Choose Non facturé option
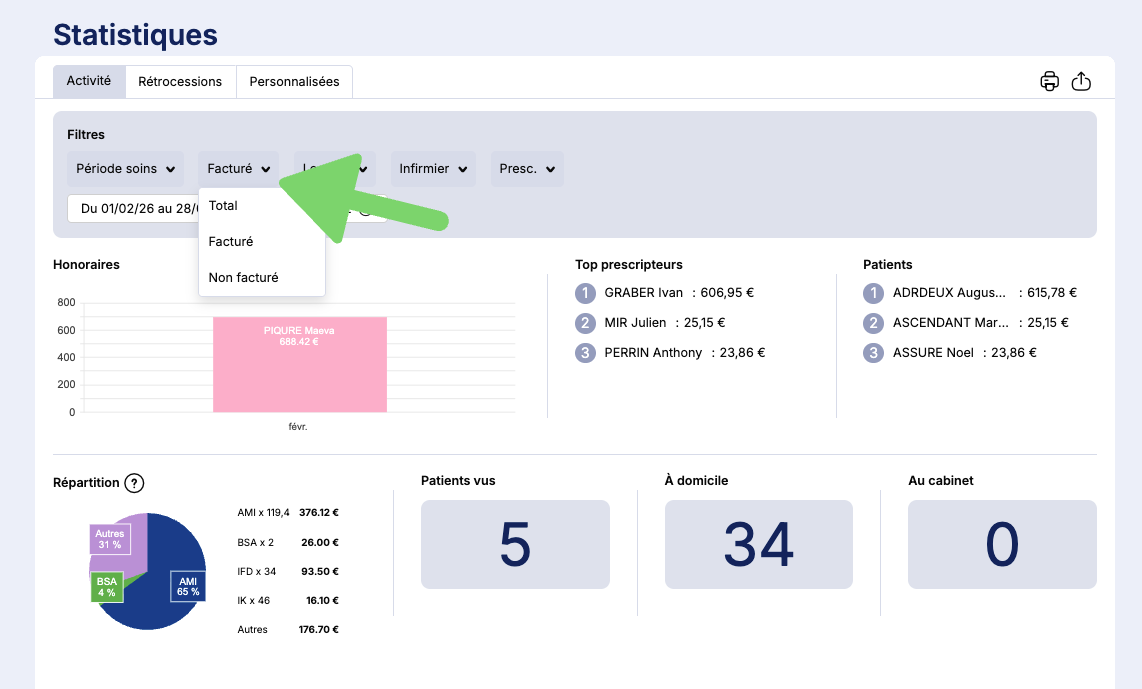Image resolution: width=1142 pixels, height=689 pixels. tap(243, 278)
